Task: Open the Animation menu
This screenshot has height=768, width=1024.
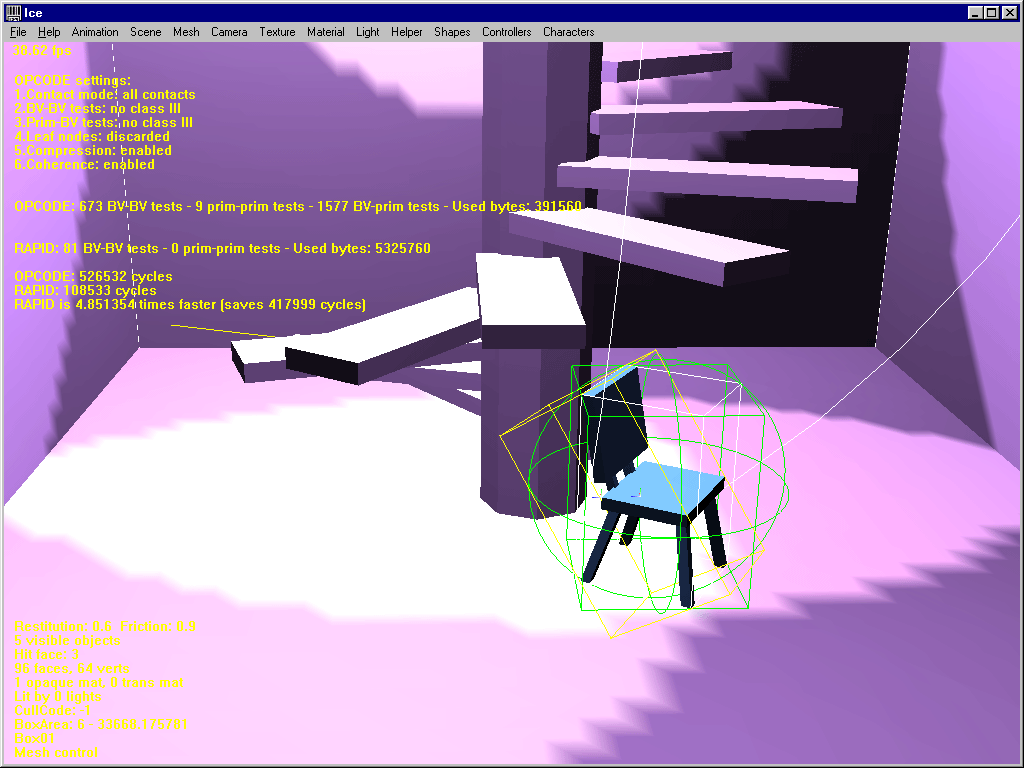Action: (95, 32)
